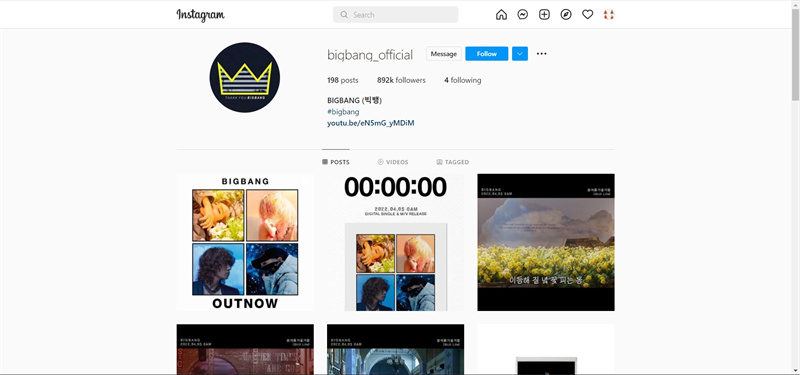Open the Messenger direct messages icon
800x375 pixels.
(x=522, y=15)
